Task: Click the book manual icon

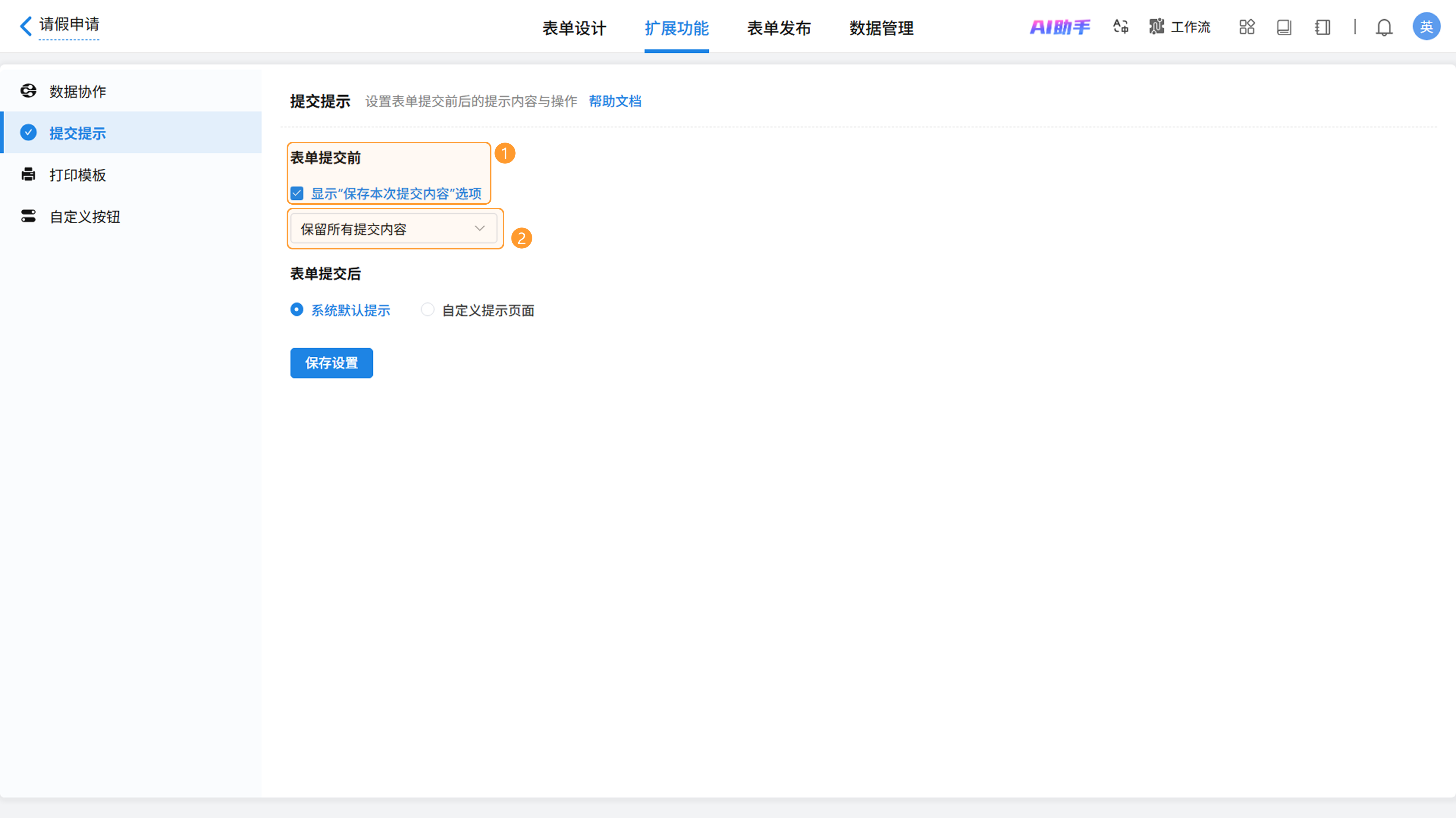Action: click(x=1284, y=27)
